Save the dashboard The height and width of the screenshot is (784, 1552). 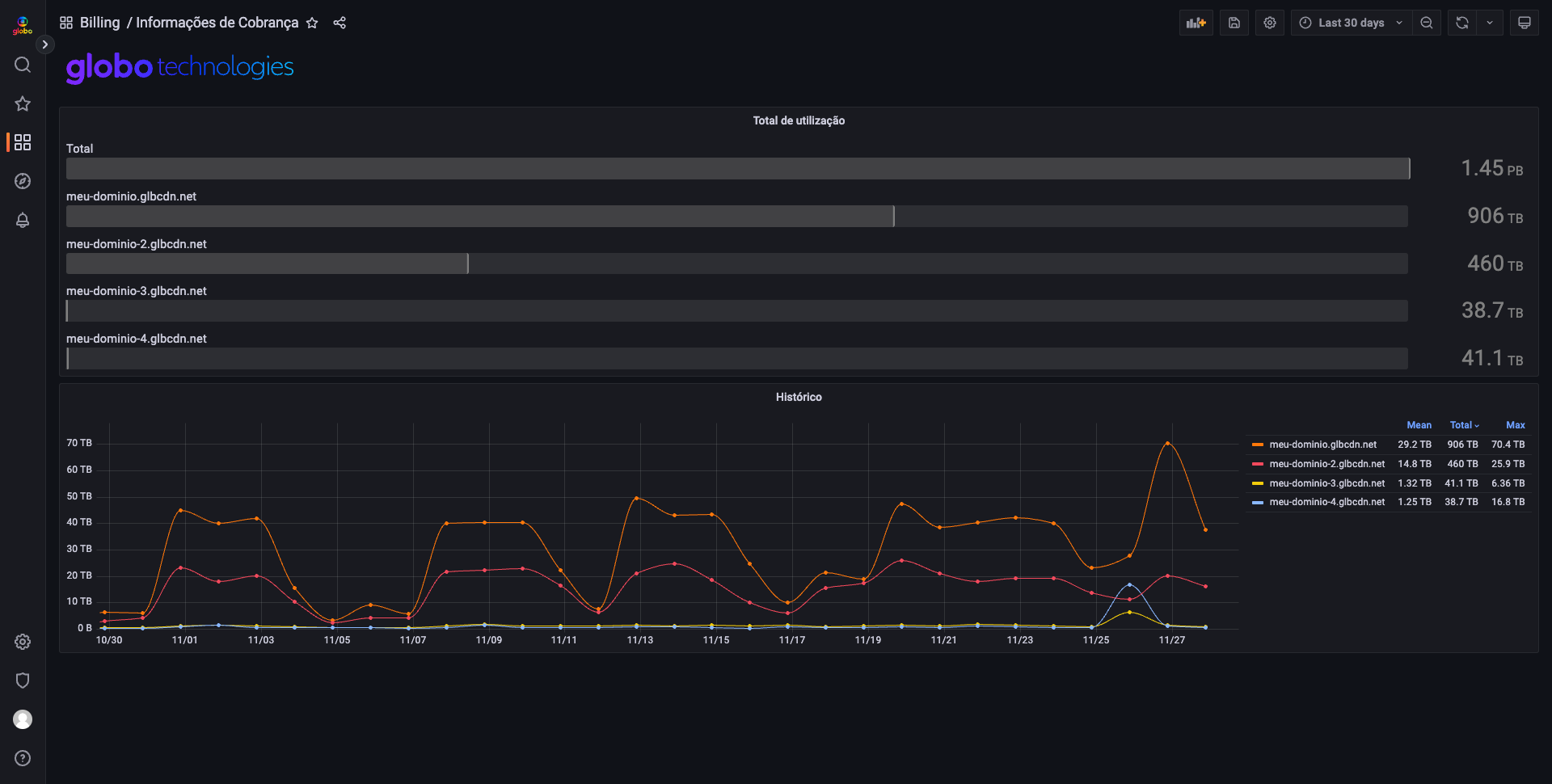tap(1234, 23)
